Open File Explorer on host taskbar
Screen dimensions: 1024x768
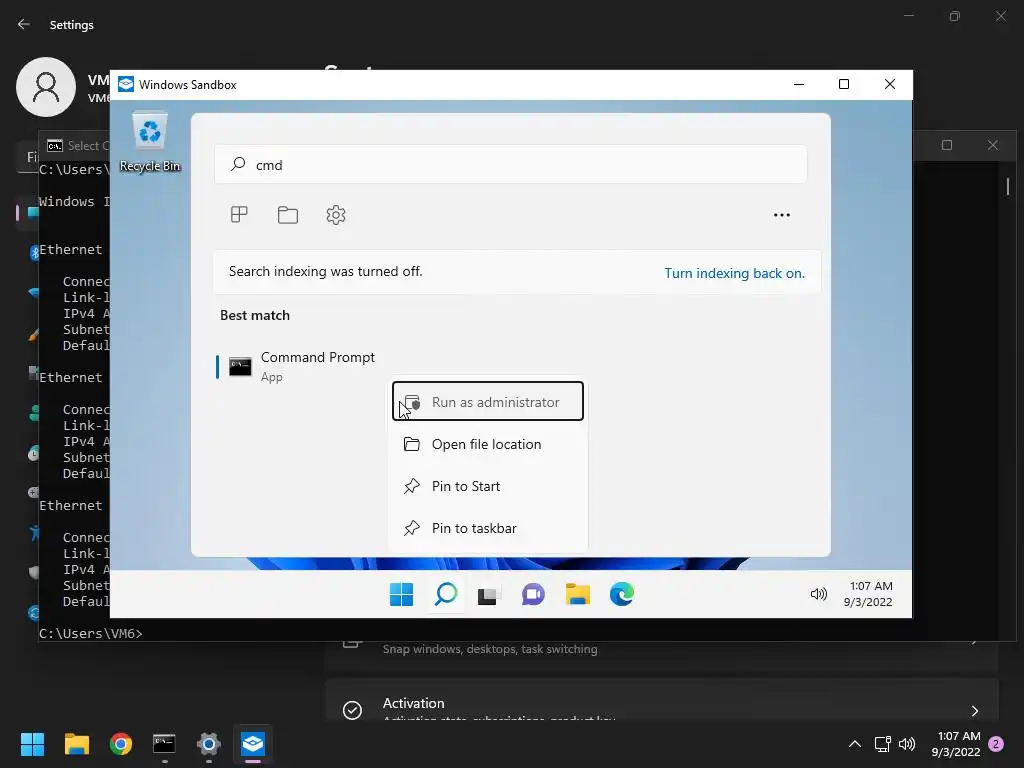(76, 744)
